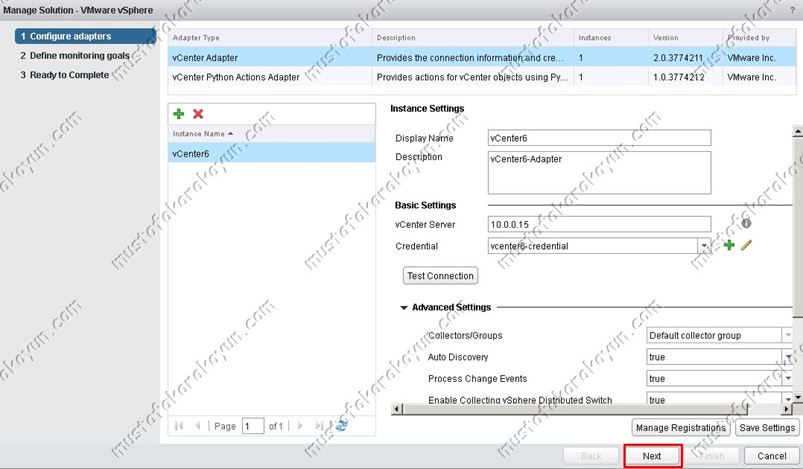Add new credential with green plus icon

[729, 245]
